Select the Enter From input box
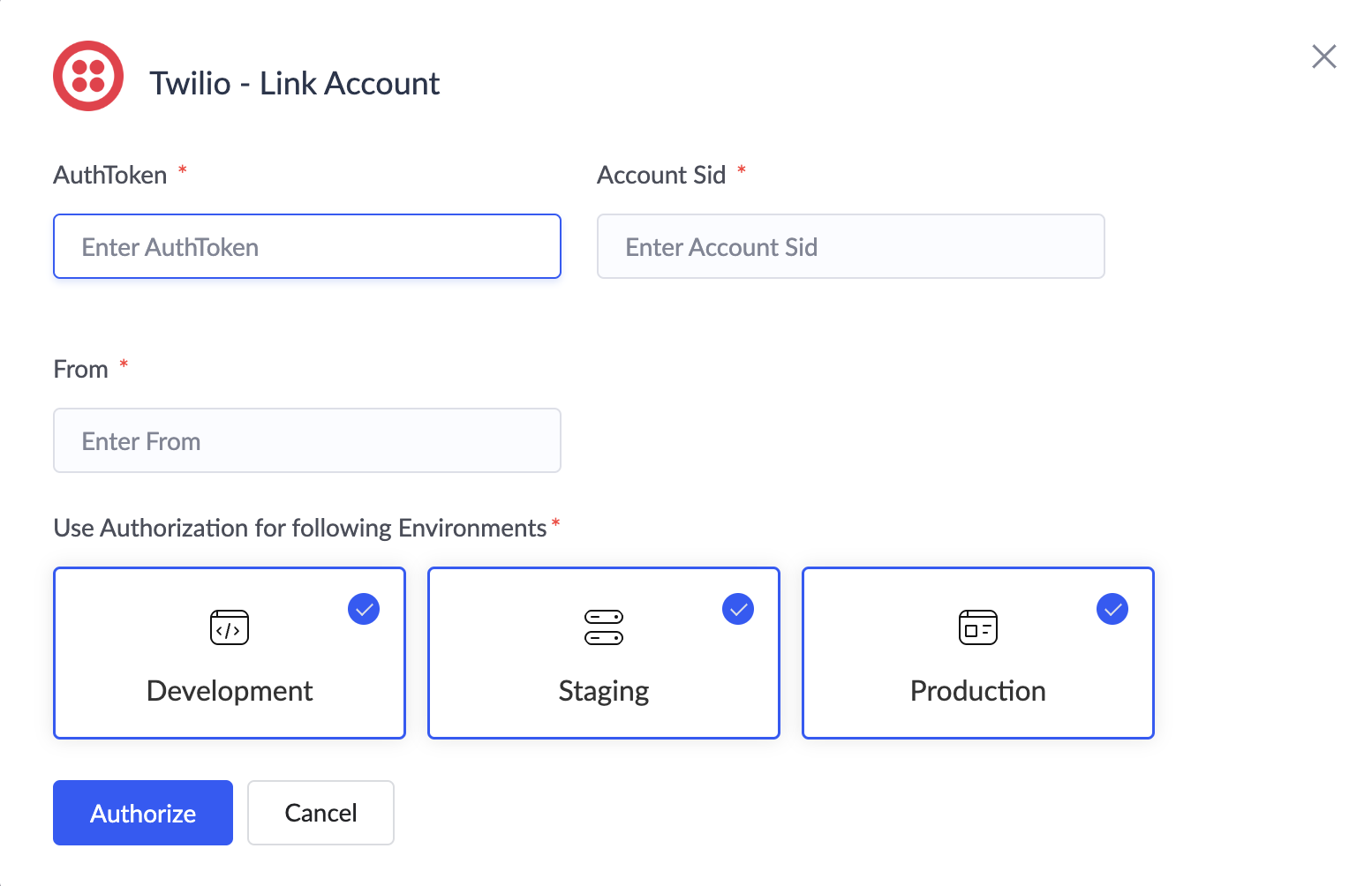Screen dimensions: 1372x886 pyautogui.click(x=307, y=440)
